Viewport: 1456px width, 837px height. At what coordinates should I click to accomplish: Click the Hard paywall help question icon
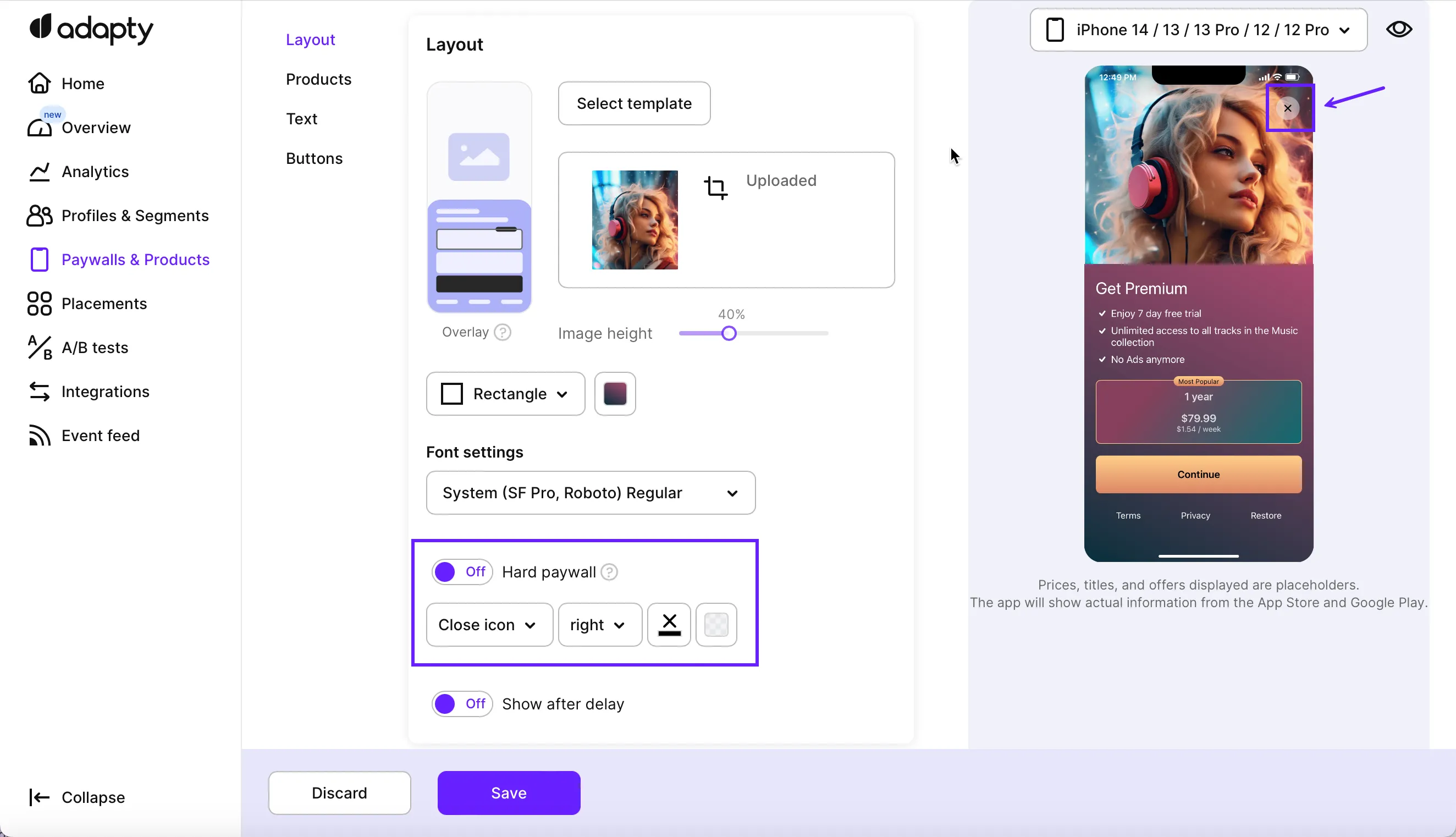click(x=609, y=572)
